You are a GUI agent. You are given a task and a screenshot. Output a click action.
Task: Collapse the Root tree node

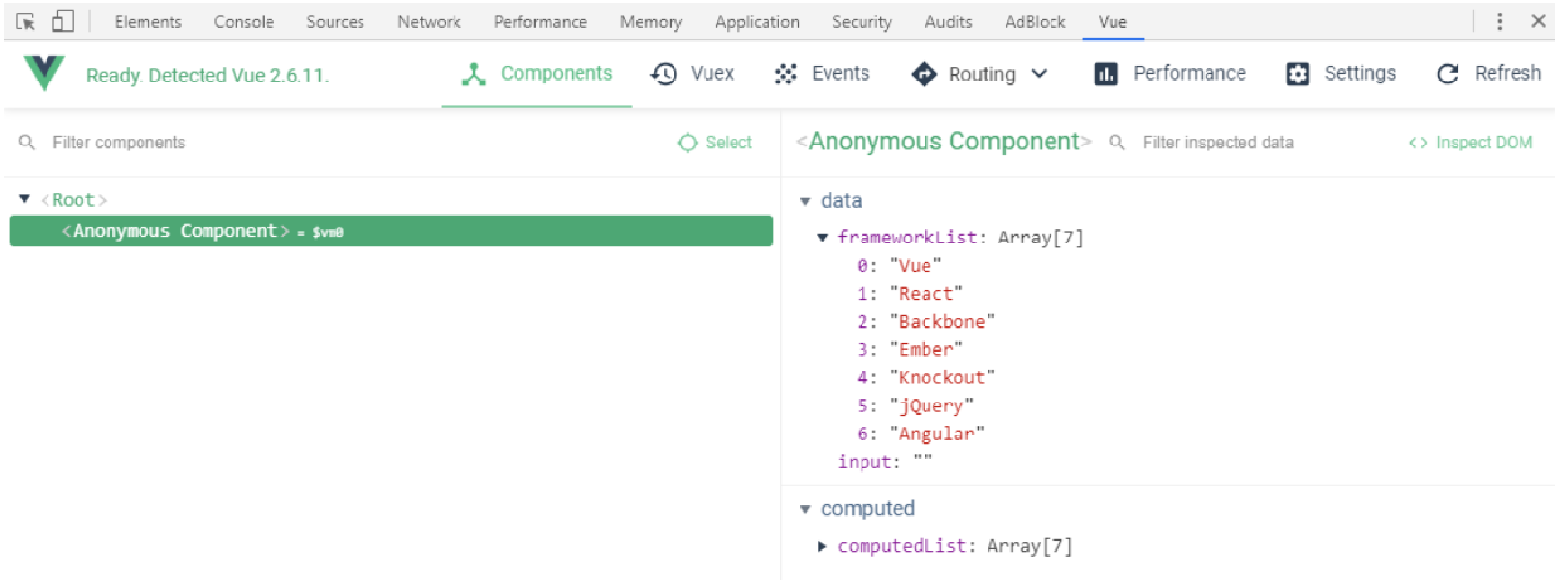click(x=24, y=199)
